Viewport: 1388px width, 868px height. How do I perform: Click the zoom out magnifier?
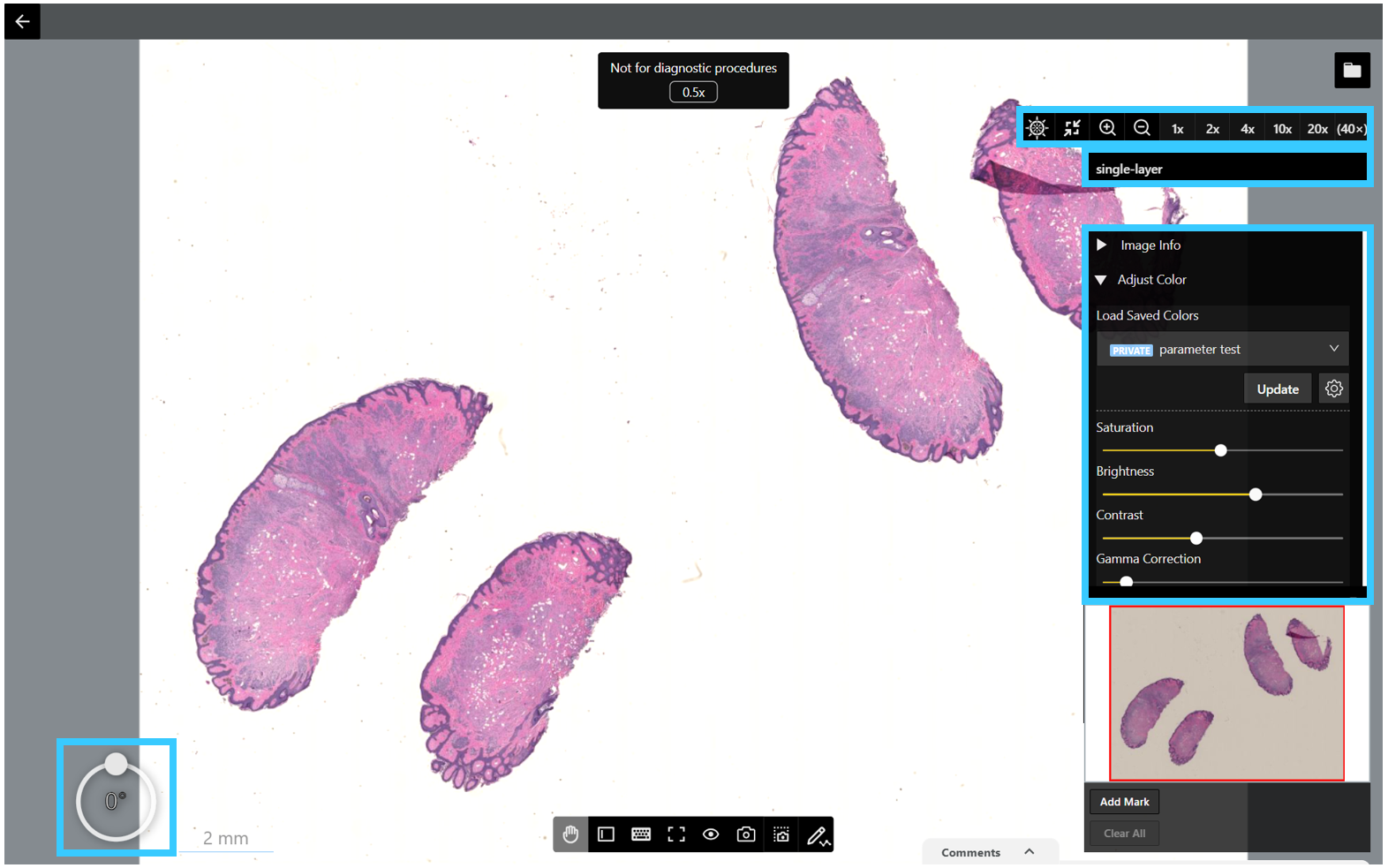coord(1142,128)
